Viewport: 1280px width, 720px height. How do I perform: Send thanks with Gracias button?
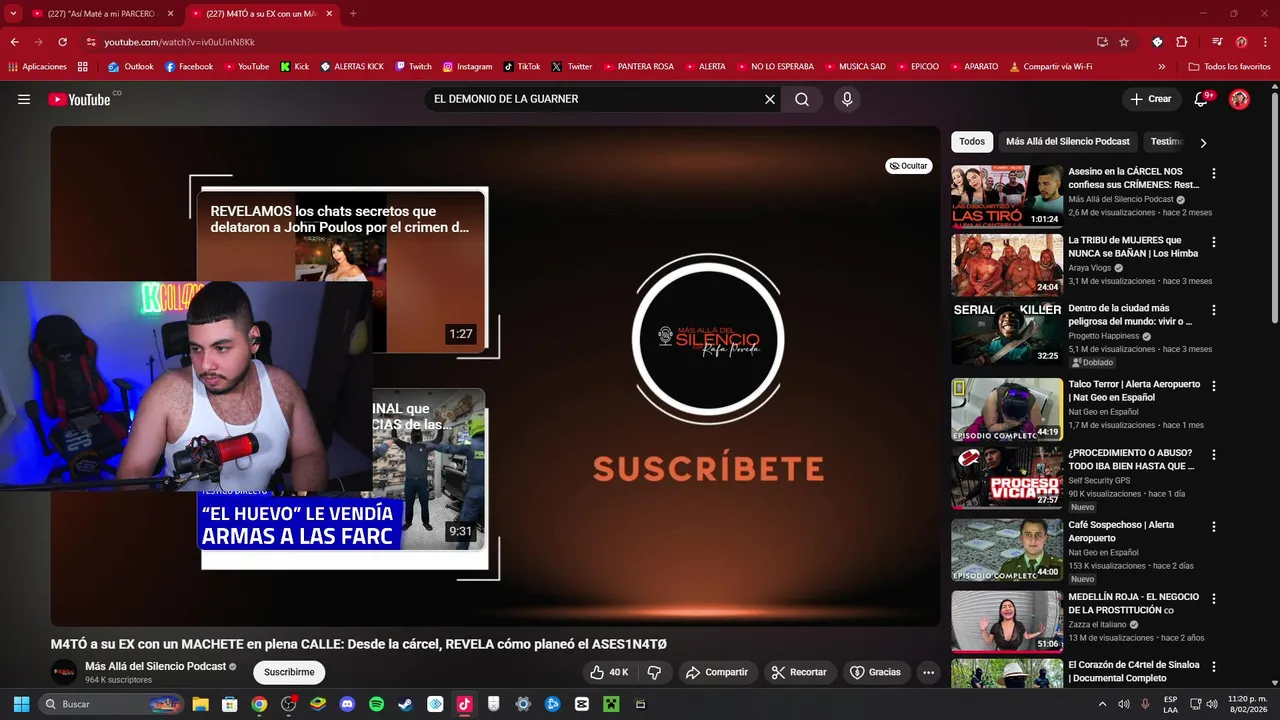[876, 672]
